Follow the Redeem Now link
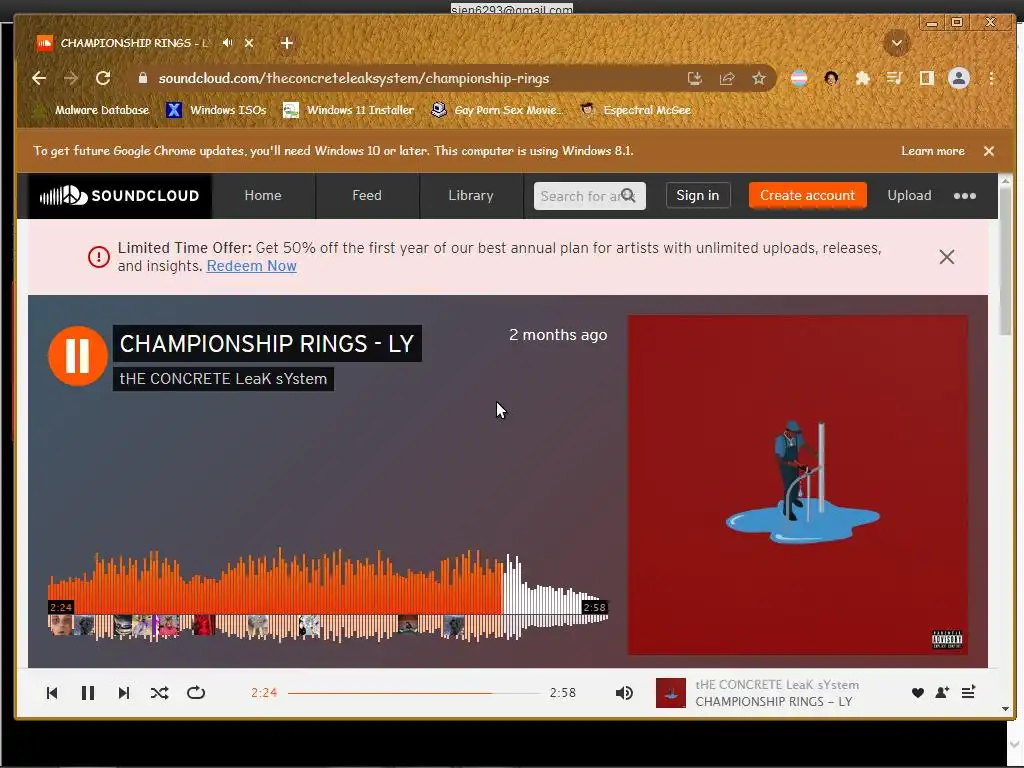This screenshot has width=1024, height=768. pyautogui.click(x=251, y=266)
